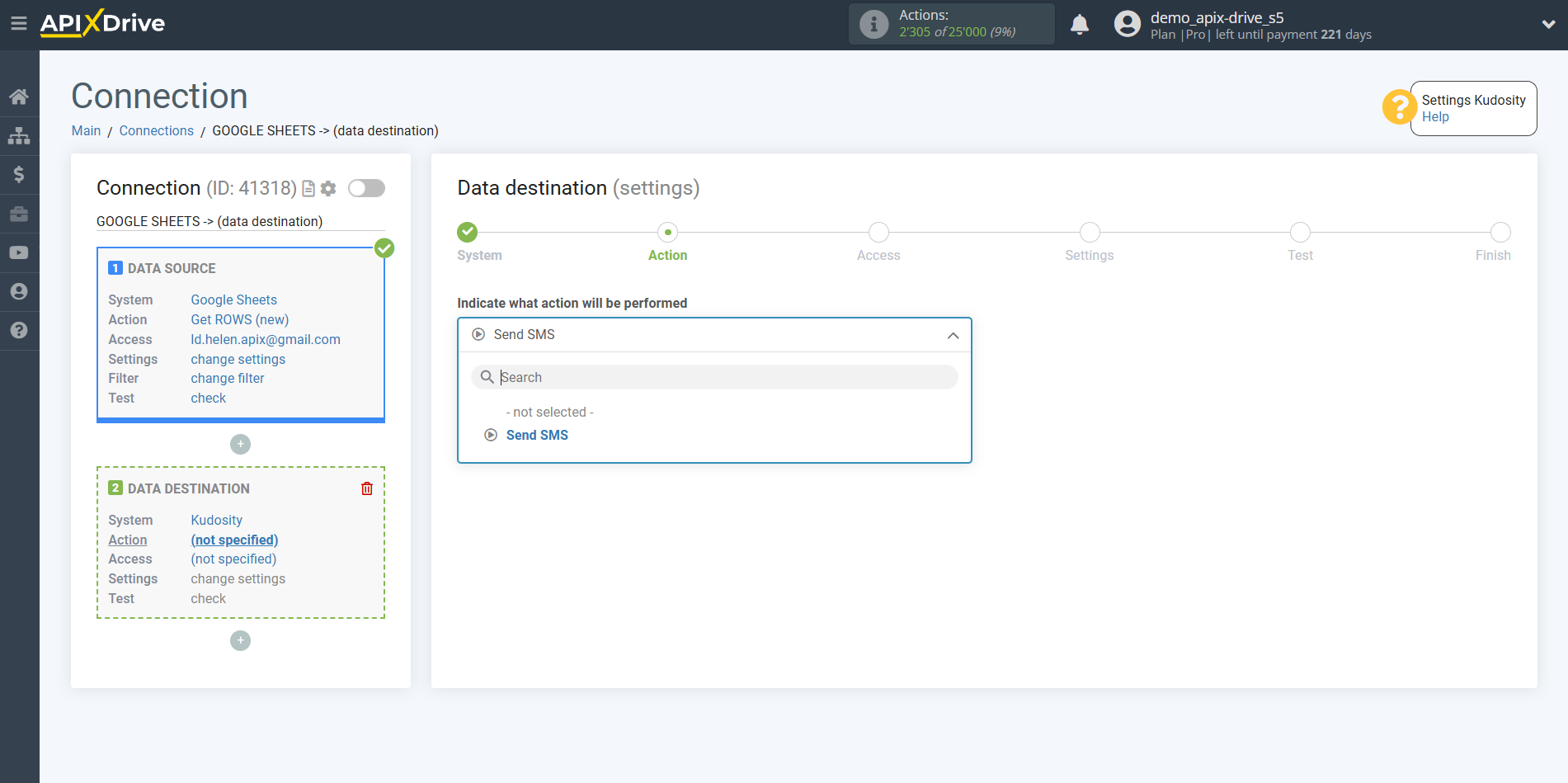Select the Send SMS option
The width and height of the screenshot is (1568, 783).
pos(537,435)
